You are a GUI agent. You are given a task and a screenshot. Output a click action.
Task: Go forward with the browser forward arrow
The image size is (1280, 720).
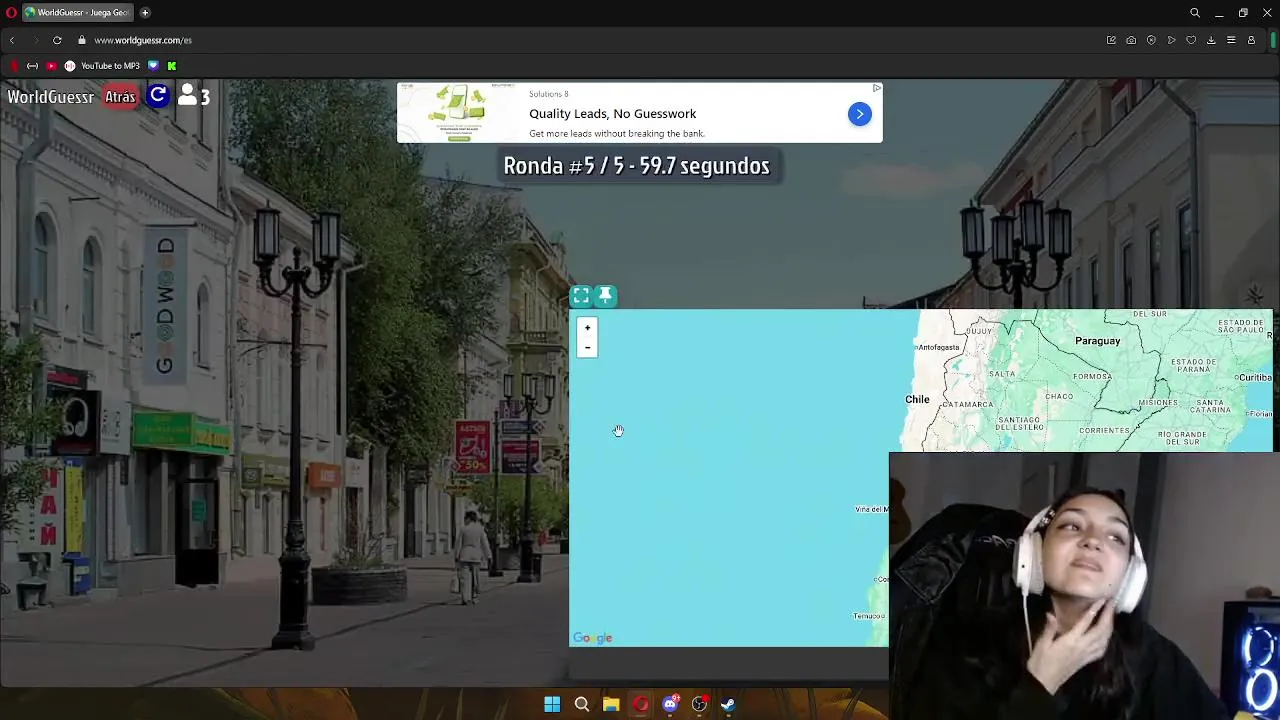tap(35, 40)
